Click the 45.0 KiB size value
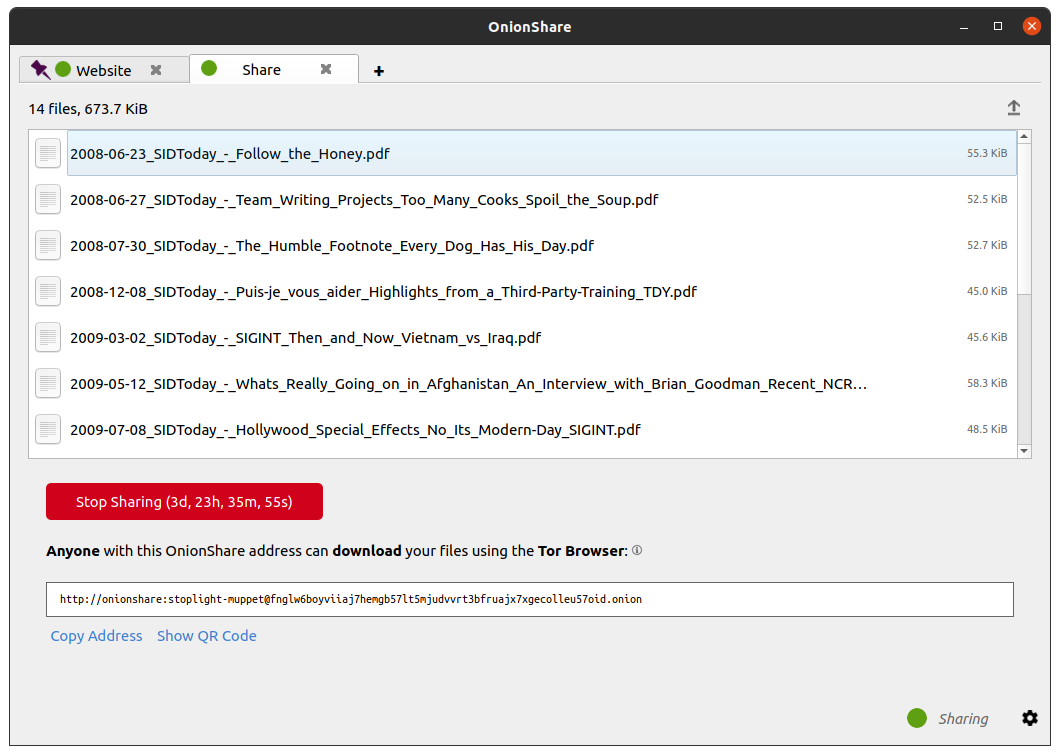Image resolution: width=1060 pixels, height=755 pixels. (987, 291)
